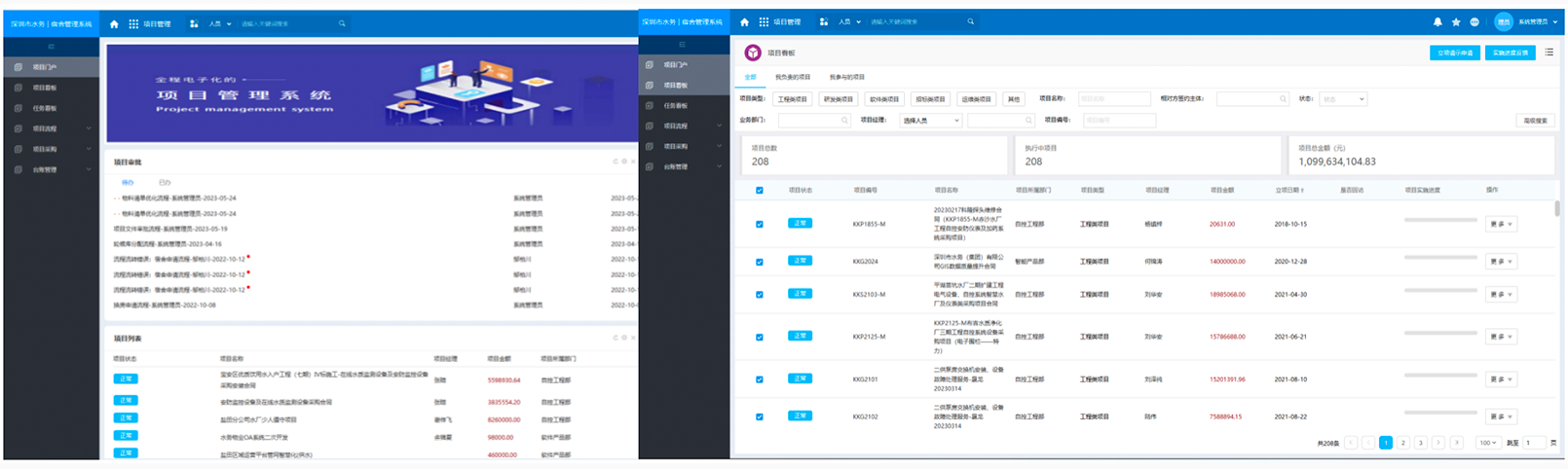This screenshot has width=1568, height=469.
Task: Toggle the 工程类项目 project type filter
Action: click(x=793, y=99)
